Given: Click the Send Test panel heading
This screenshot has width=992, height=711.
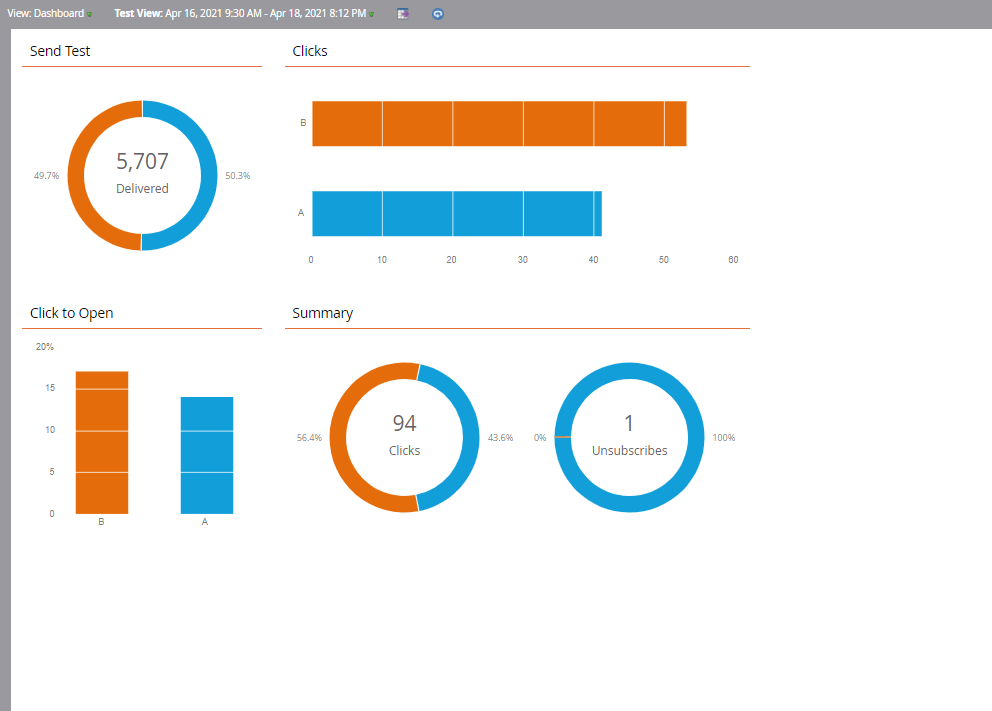Looking at the screenshot, I should click(x=60, y=51).
